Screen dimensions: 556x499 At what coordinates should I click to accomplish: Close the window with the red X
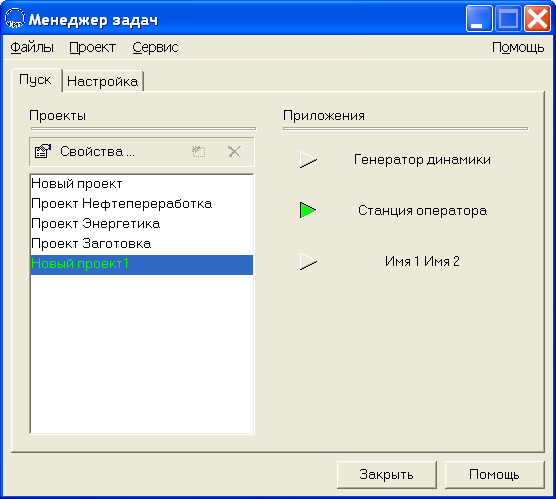537,18
